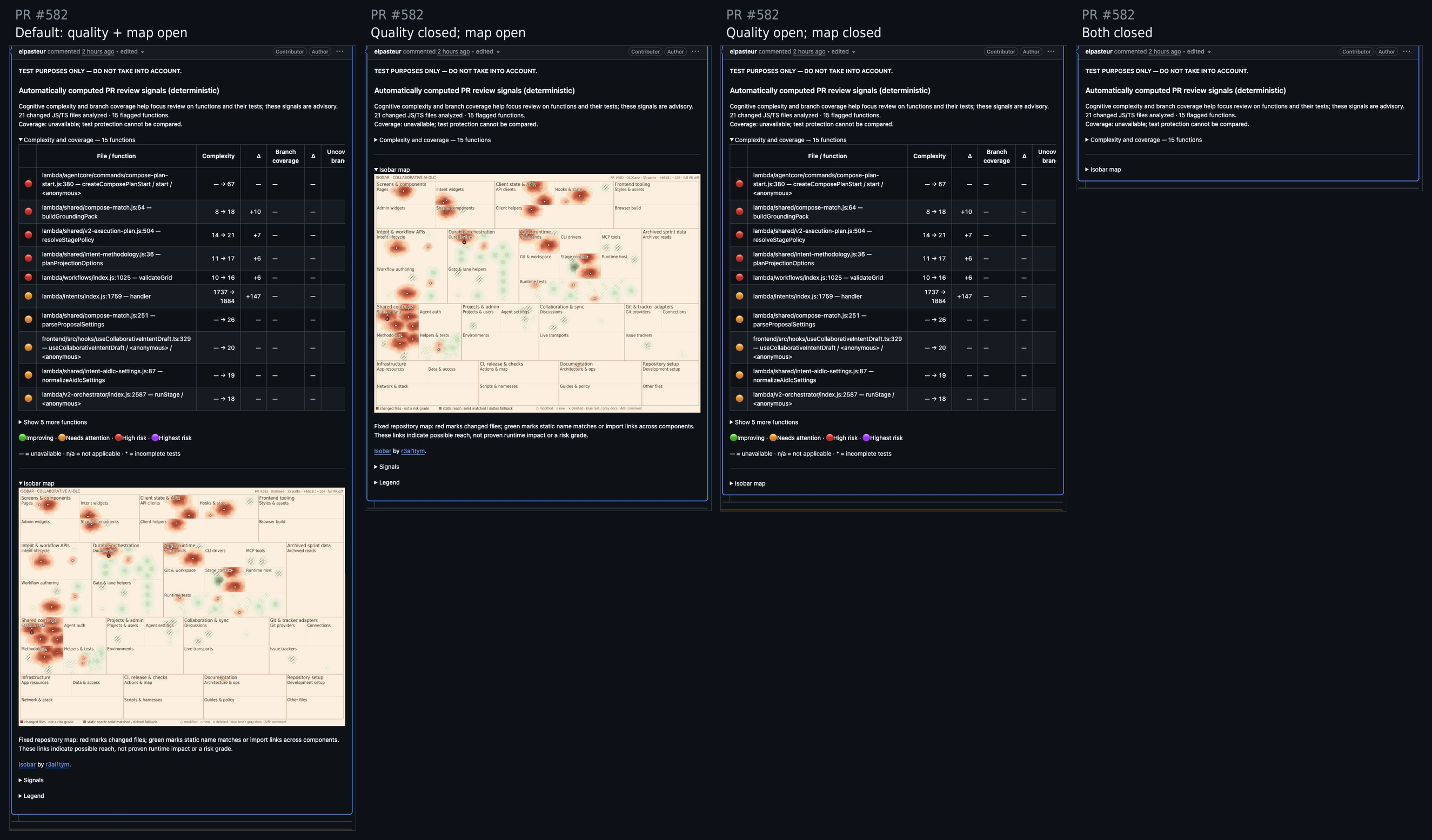
Task: Collapse Complexity and coverage in the Quality open; map closed panel
Action: tap(788, 140)
